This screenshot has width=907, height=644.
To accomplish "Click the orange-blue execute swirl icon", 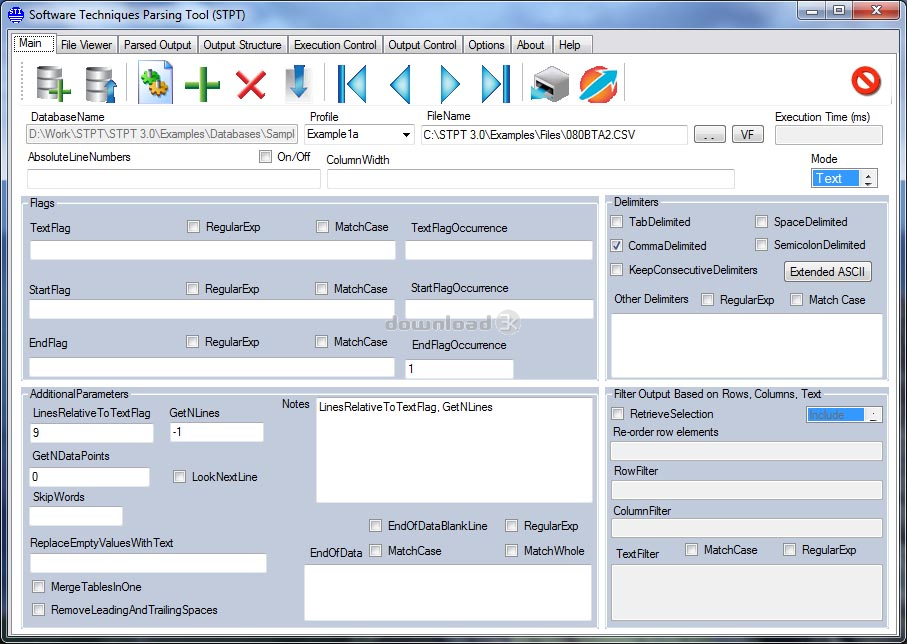I will click(x=598, y=84).
